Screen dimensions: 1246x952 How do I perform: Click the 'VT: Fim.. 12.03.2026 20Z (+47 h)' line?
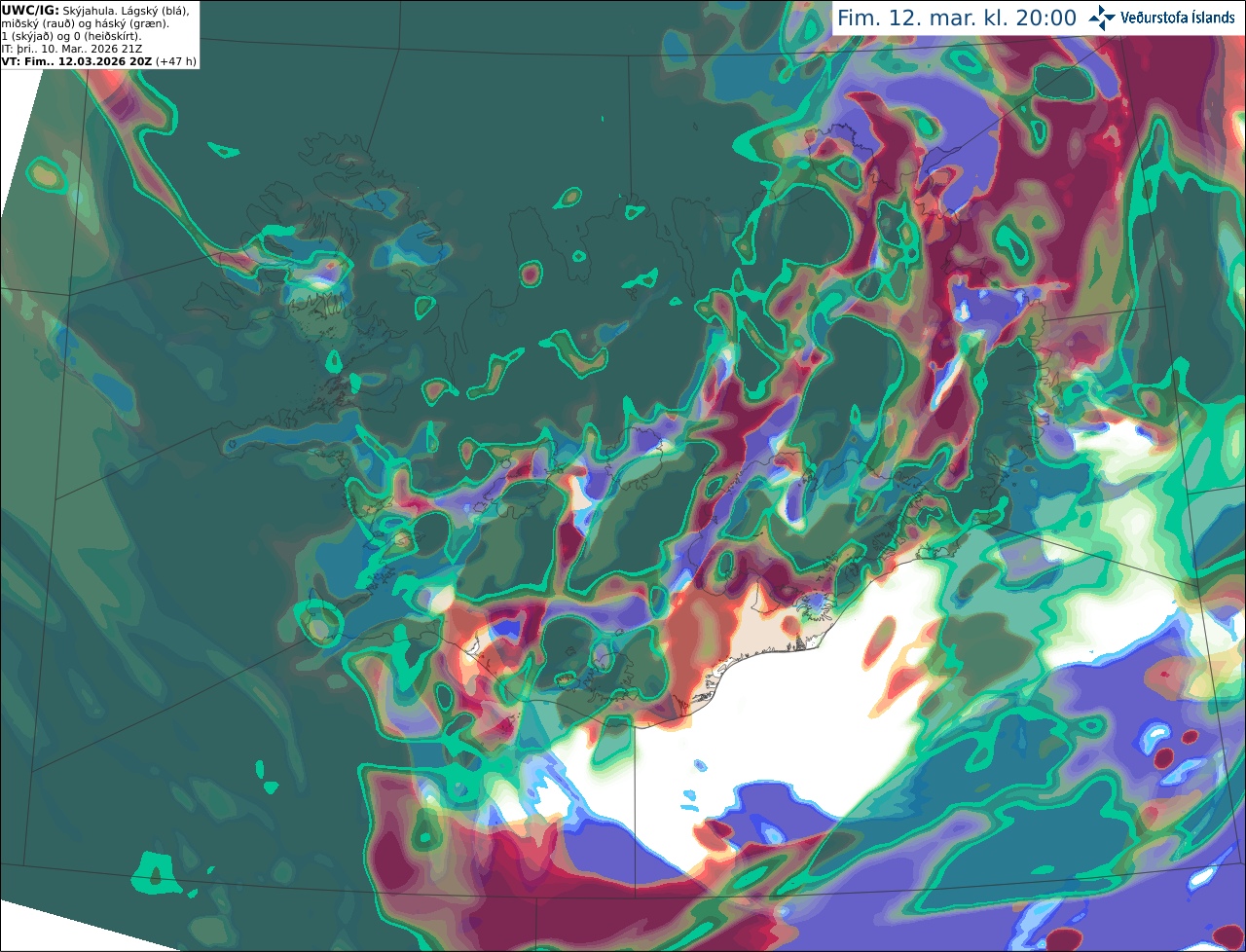pos(98,61)
